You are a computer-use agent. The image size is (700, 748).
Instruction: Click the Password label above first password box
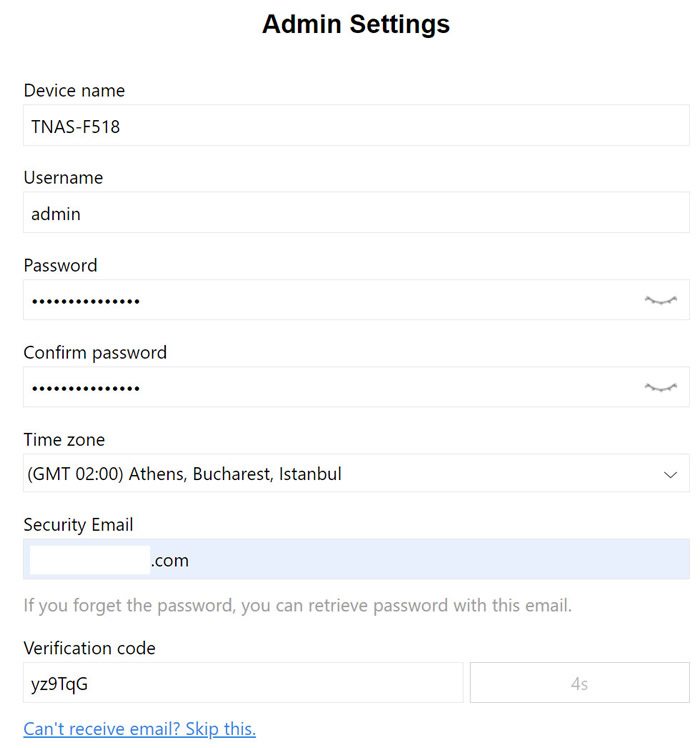tap(61, 266)
